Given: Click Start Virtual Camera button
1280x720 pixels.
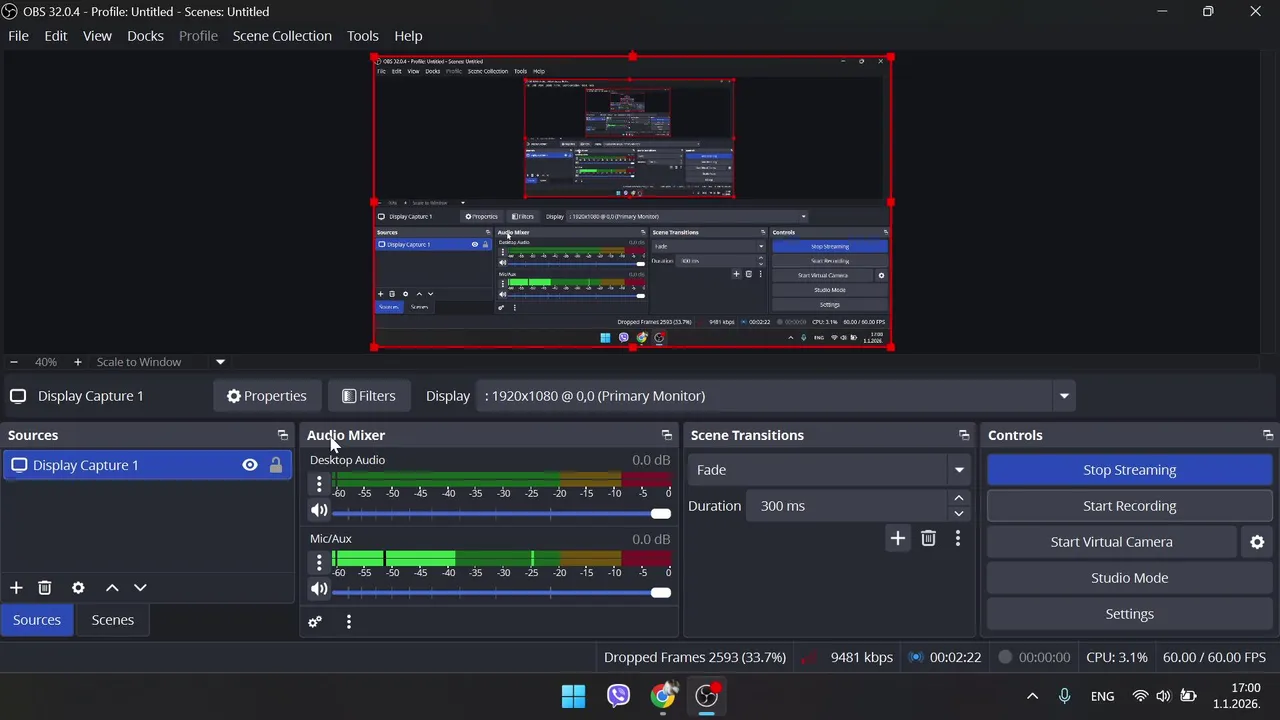Looking at the screenshot, I should point(1112,542).
